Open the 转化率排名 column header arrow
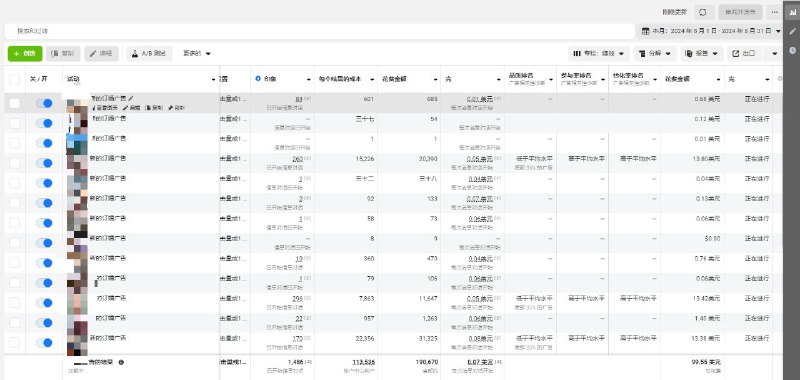 click(x=655, y=80)
